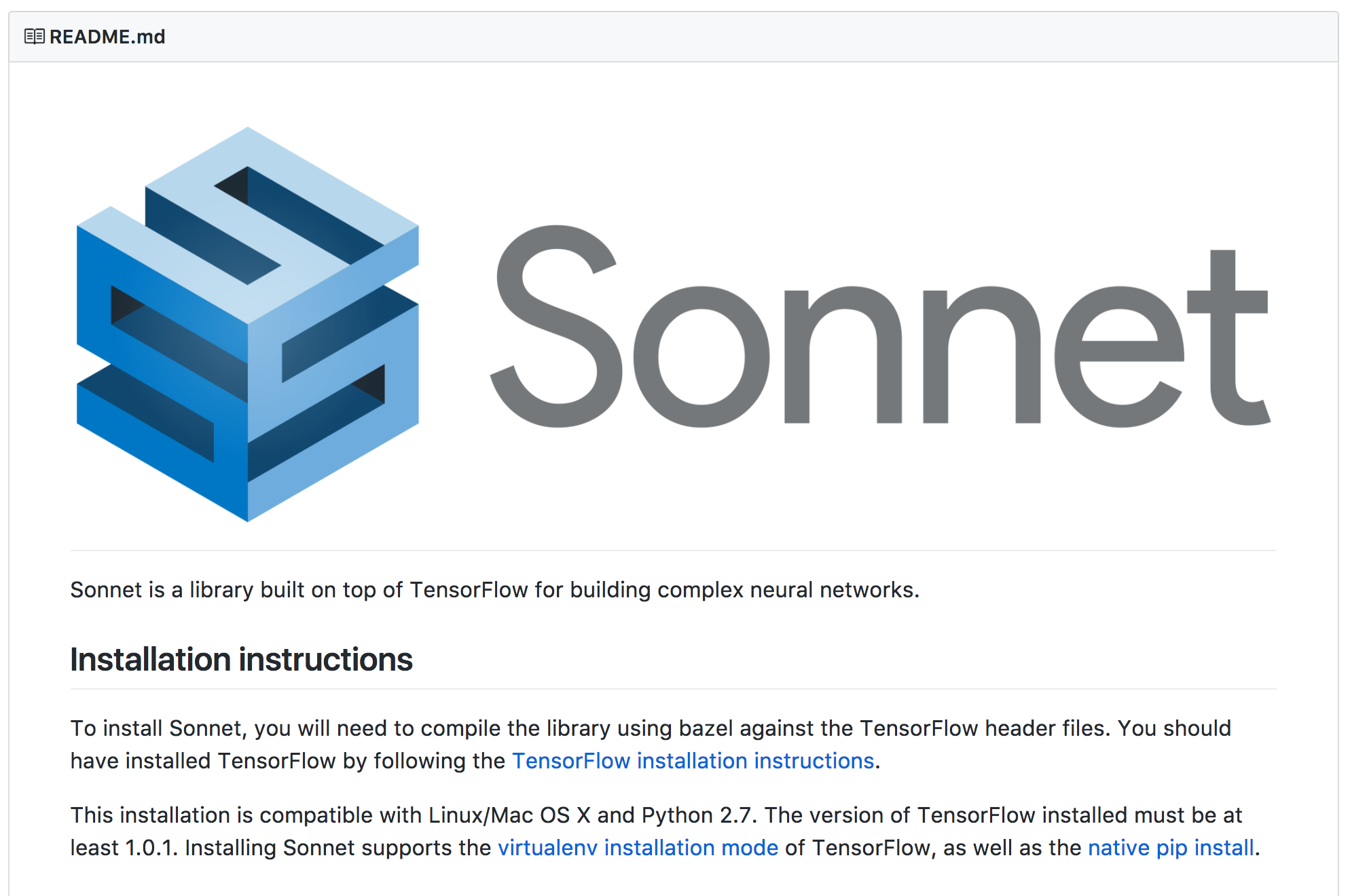This screenshot has height=896, width=1350.
Task: Open the blue Sonnet cube logo image
Action: 248,324
